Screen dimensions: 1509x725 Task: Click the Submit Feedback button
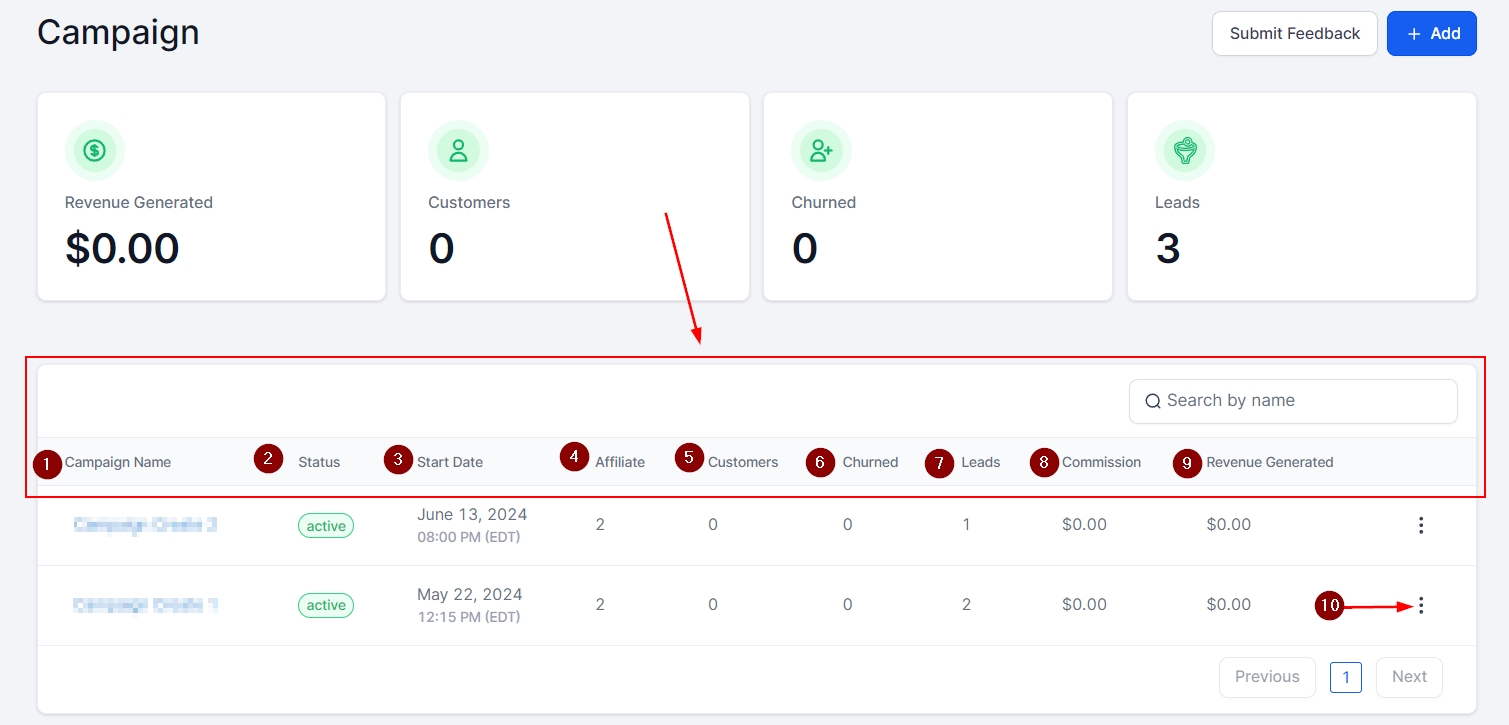point(1294,34)
